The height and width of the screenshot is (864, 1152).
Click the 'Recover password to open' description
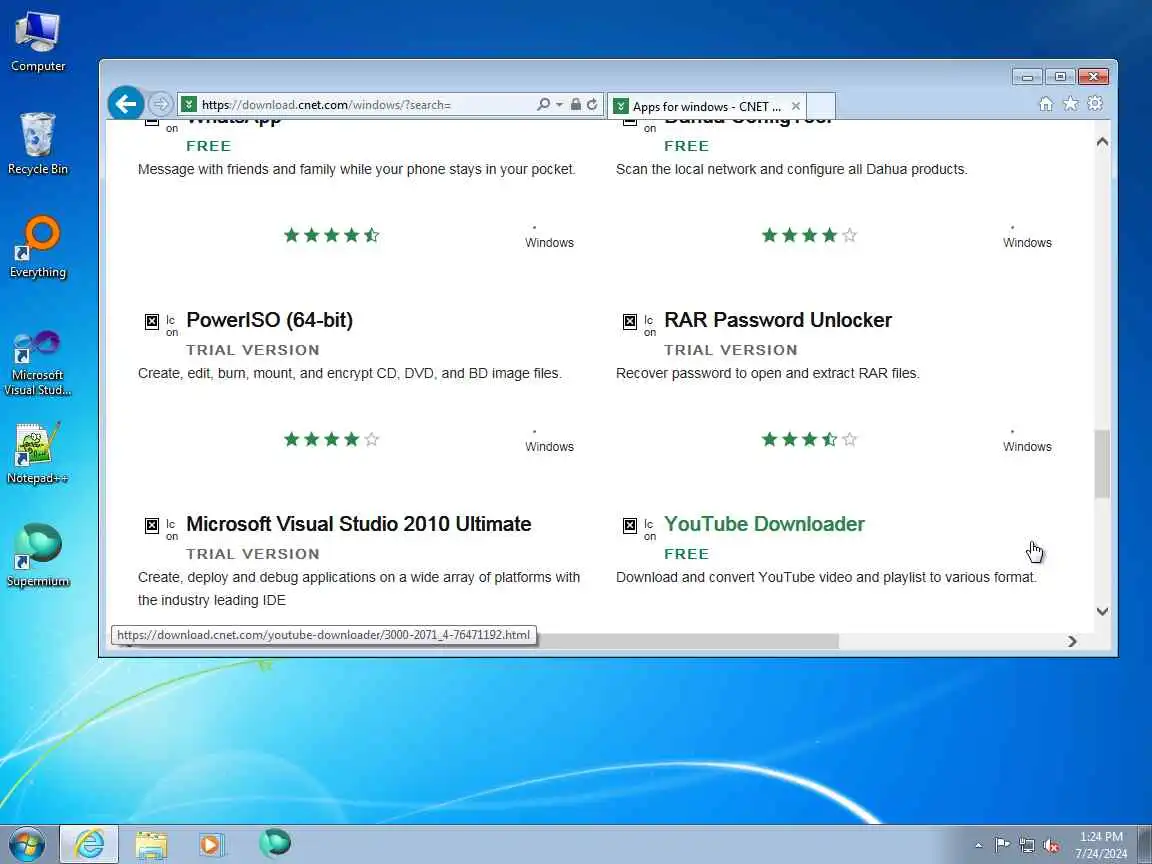click(768, 373)
